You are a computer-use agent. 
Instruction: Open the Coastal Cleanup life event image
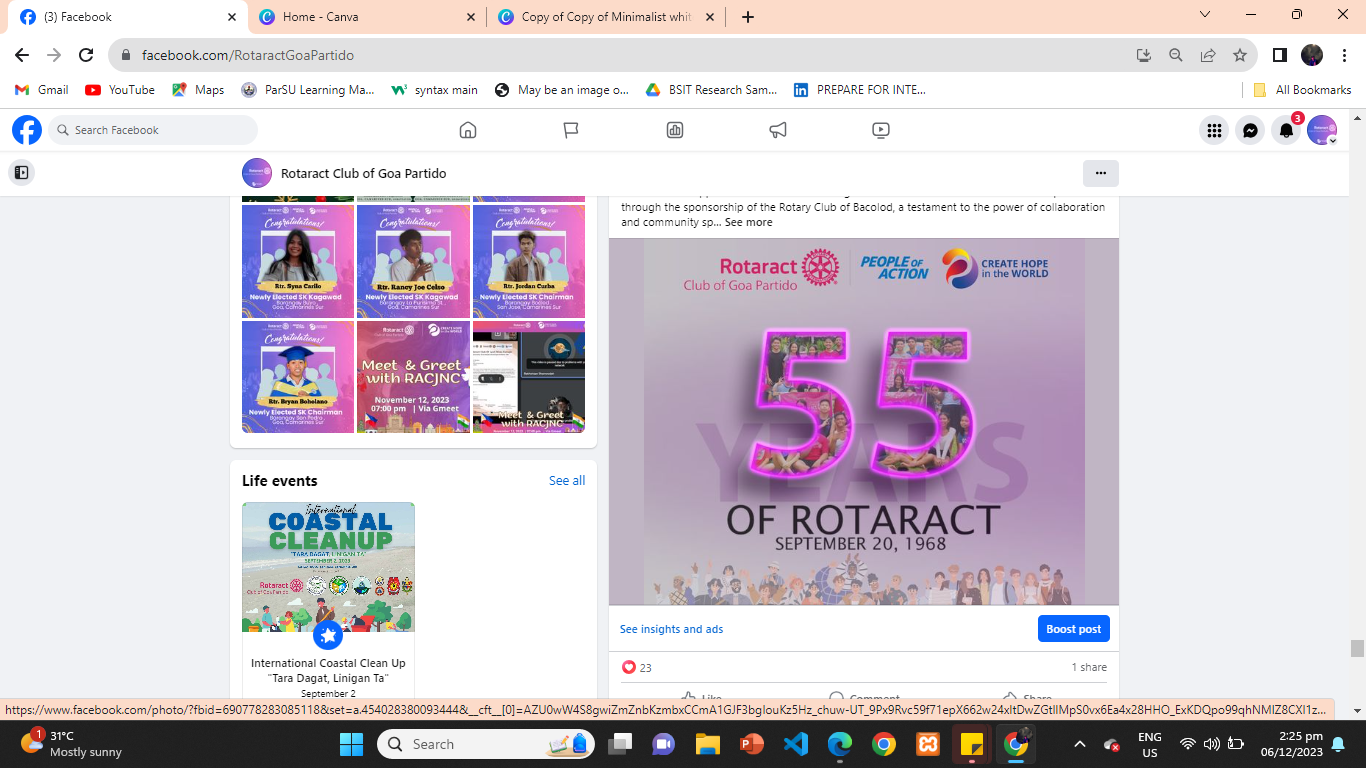coord(328,567)
